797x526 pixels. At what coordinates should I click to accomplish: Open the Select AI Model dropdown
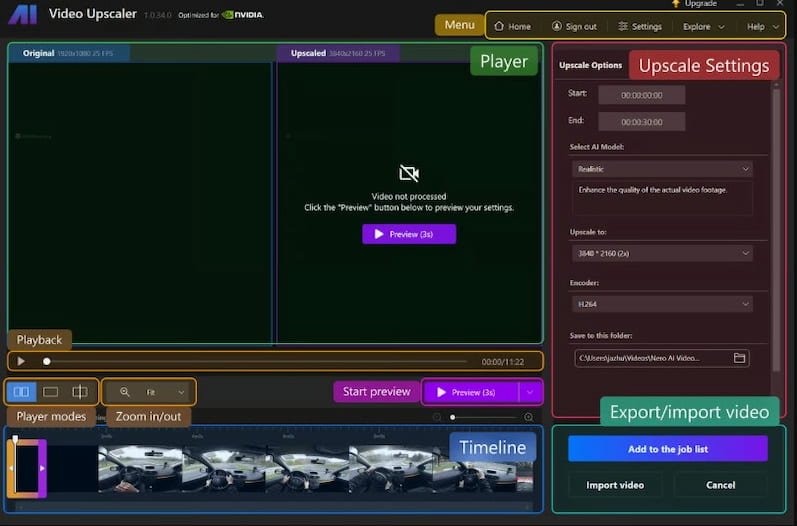pyautogui.click(x=662, y=169)
